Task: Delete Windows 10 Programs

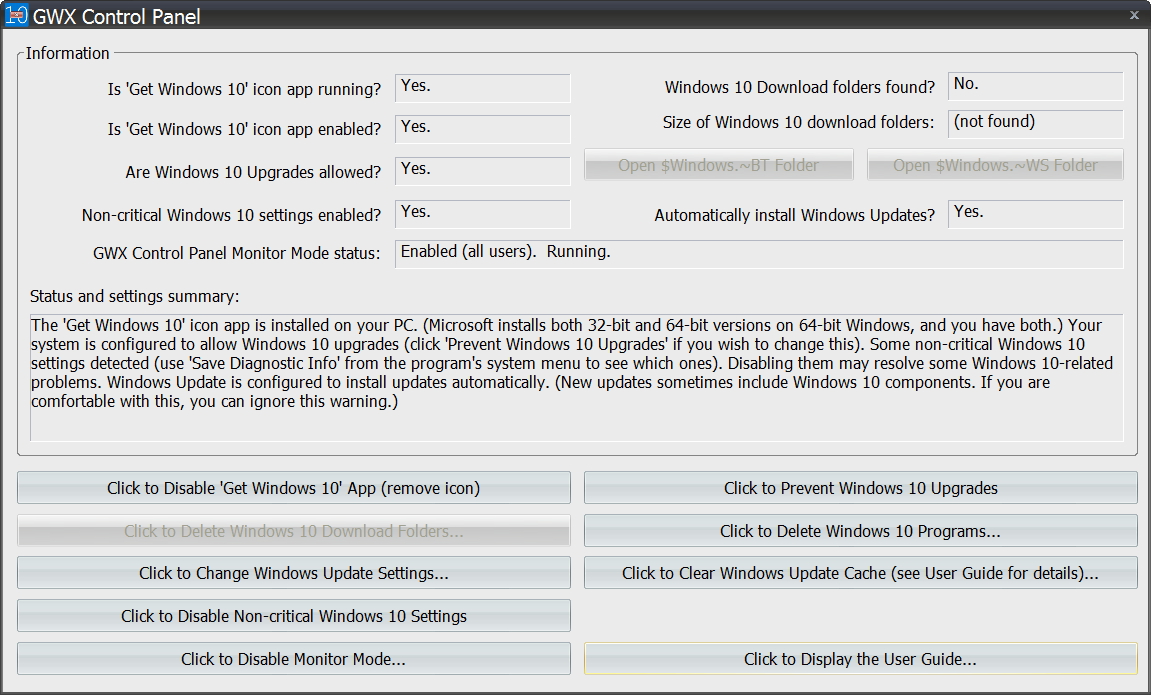Action: [x=860, y=531]
